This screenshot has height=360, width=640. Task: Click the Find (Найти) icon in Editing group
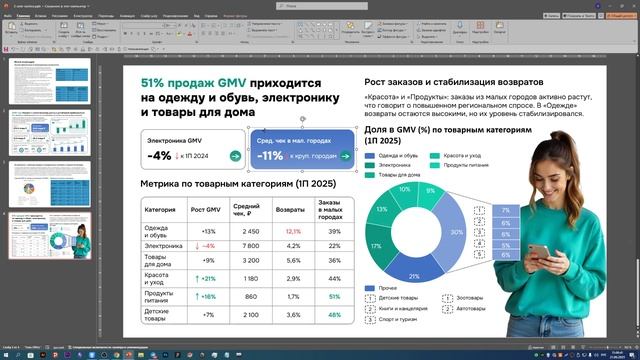419,24
